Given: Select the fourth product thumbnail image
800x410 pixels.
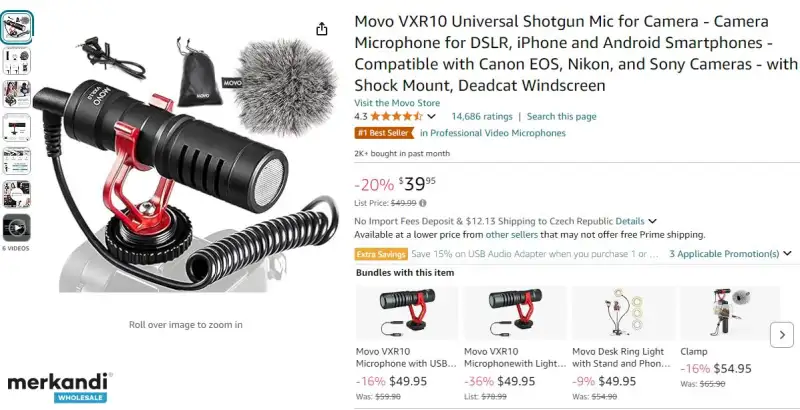Looking at the screenshot, I should (16, 127).
